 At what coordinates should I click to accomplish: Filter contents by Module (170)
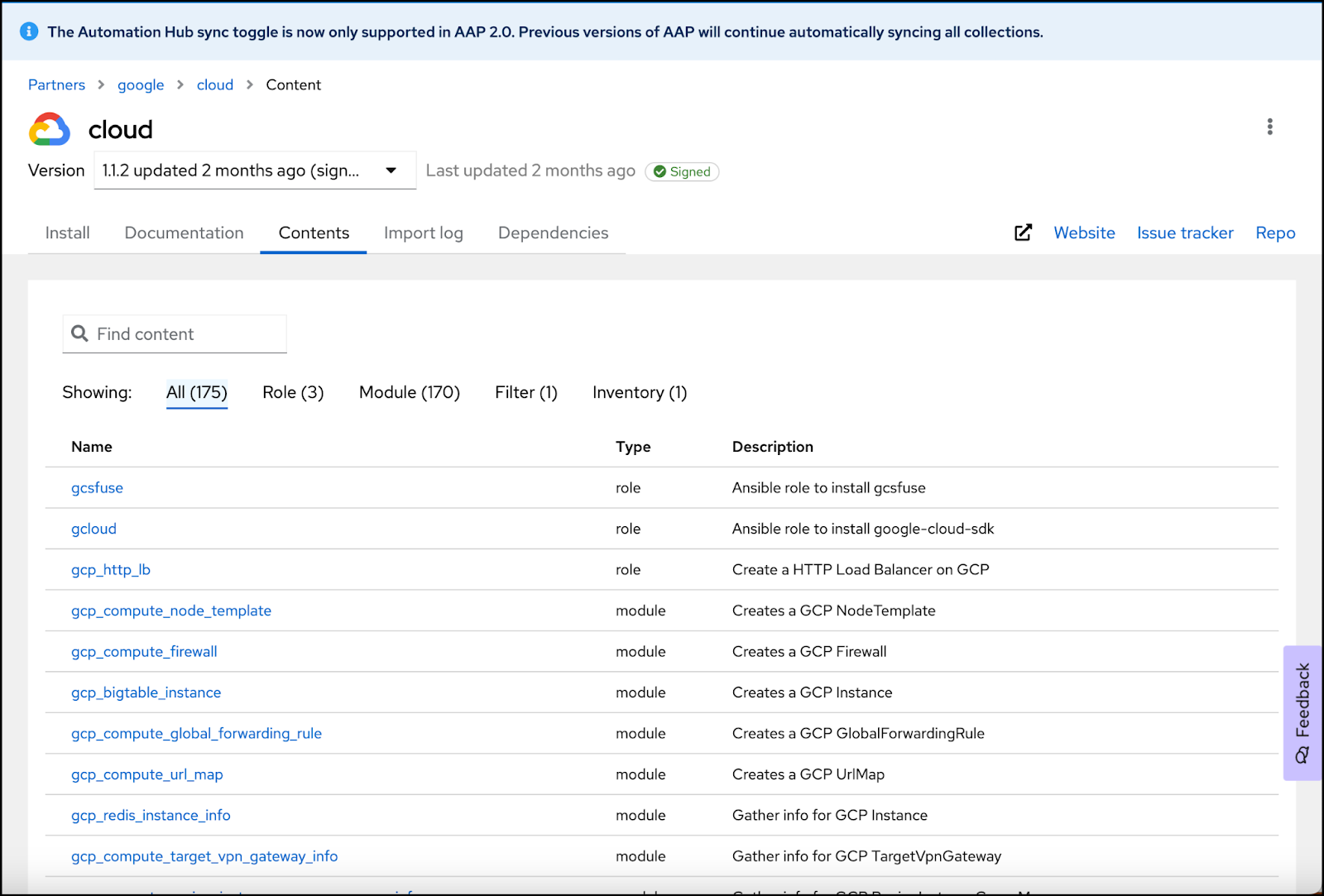tap(409, 392)
